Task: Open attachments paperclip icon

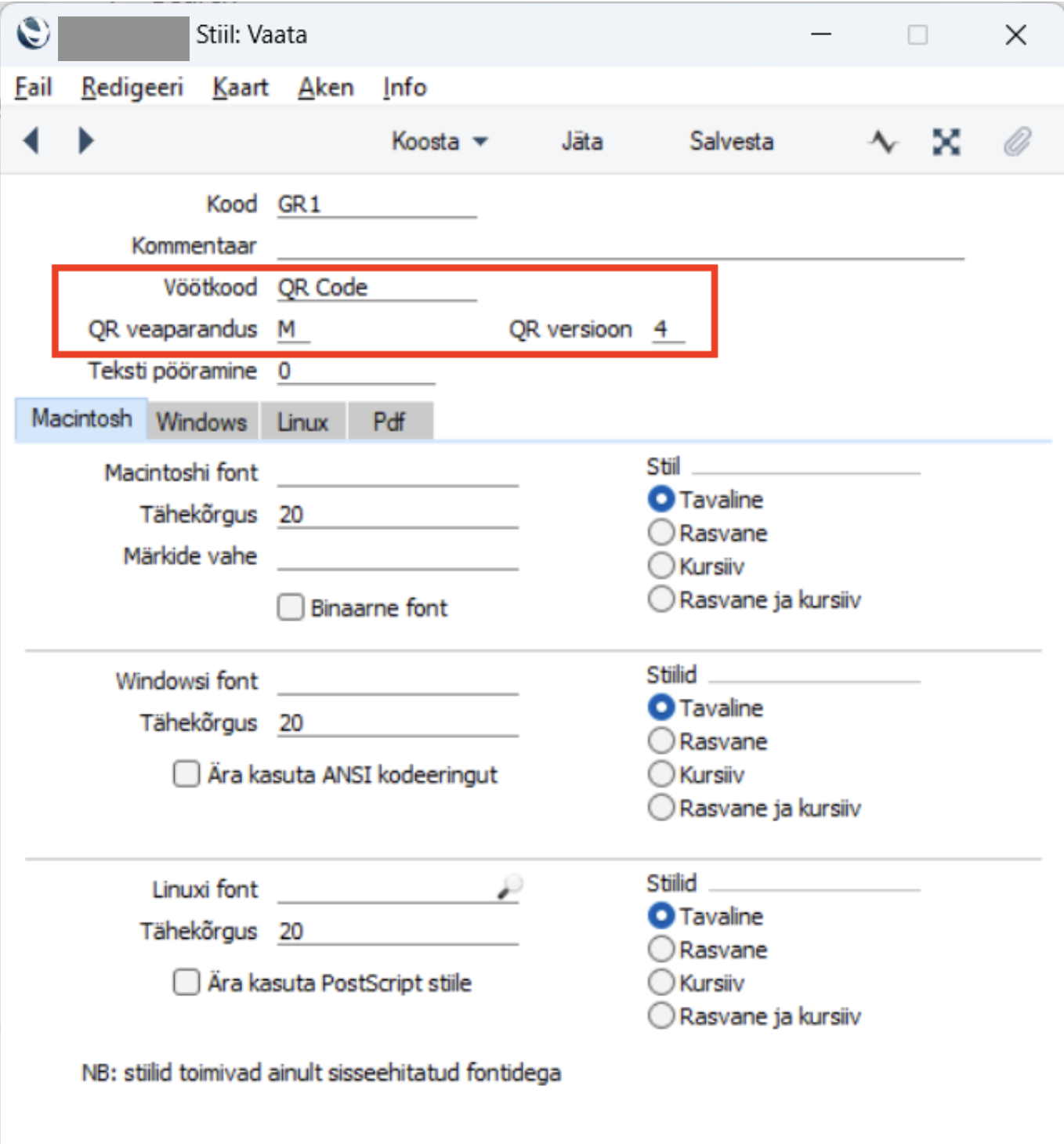Action: 1017,142
